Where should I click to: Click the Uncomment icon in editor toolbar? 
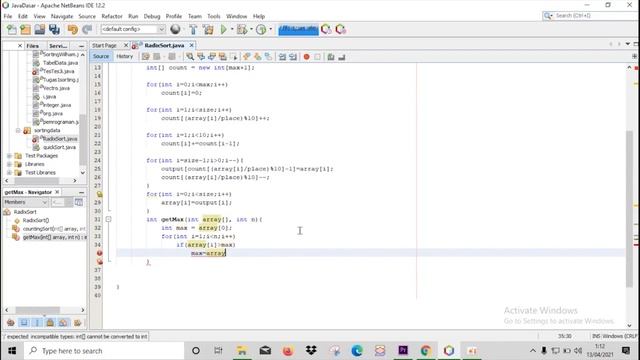tap(342, 57)
